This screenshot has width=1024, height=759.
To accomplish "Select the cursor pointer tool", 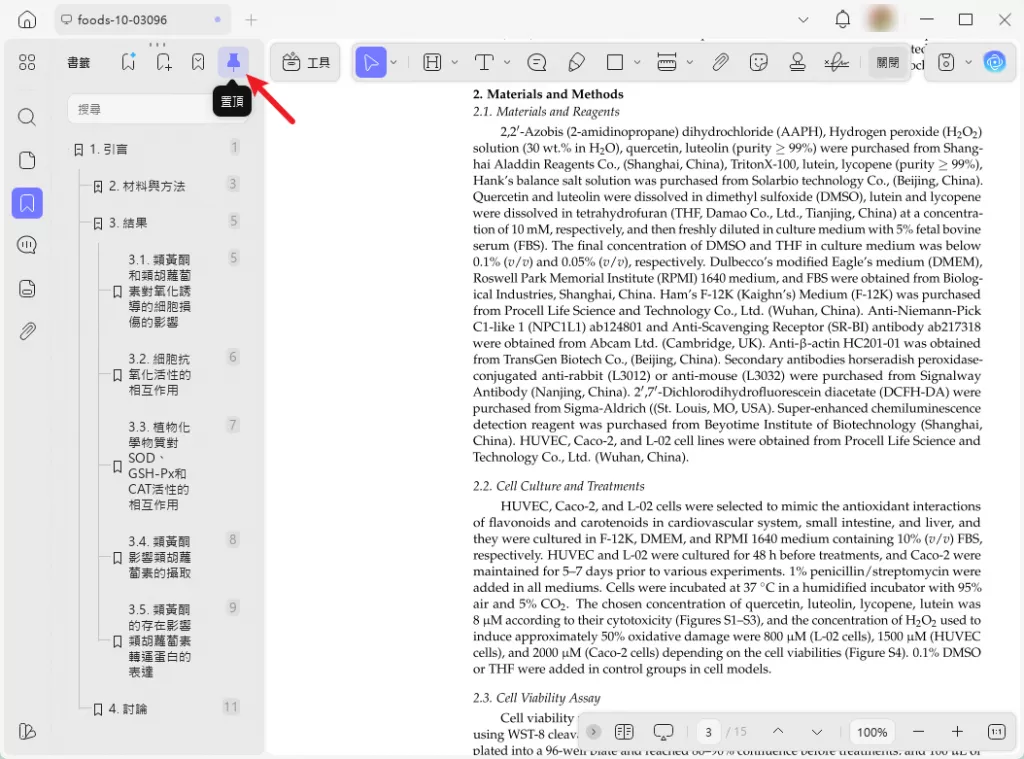I will click(x=370, y=62).
